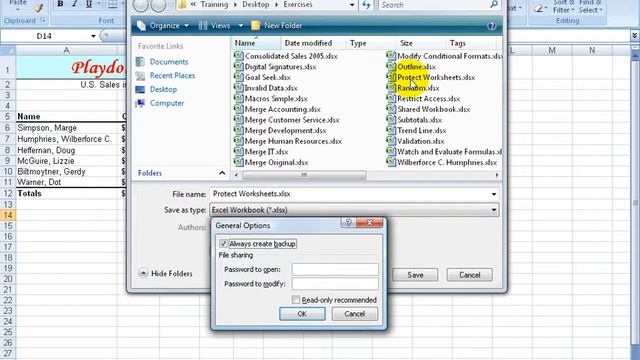640x360 pixels.
Task: Open the Save as type dropdown
Action: coord(354,210)
